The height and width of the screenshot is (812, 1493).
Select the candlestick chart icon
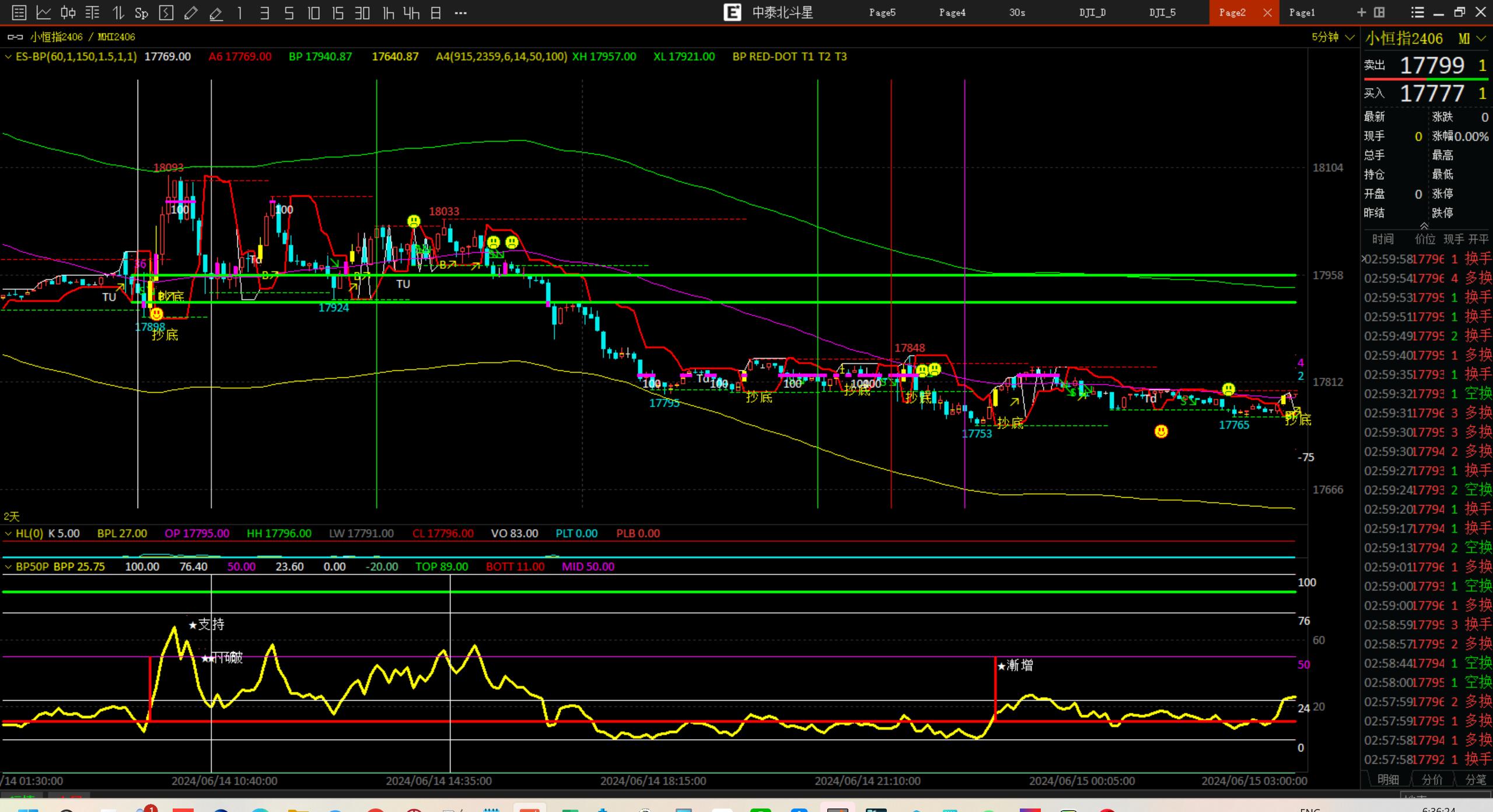68,12
